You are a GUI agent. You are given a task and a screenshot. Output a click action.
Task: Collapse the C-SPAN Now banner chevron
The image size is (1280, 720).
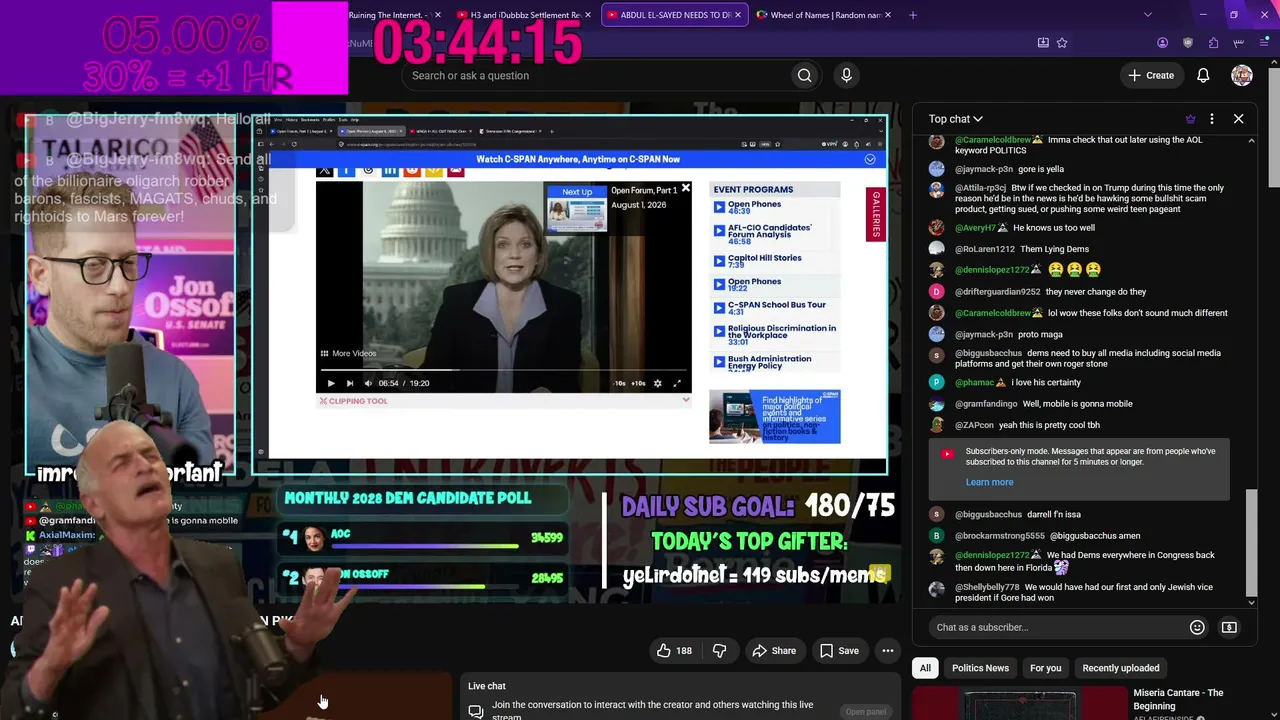(x=870, y=159)
